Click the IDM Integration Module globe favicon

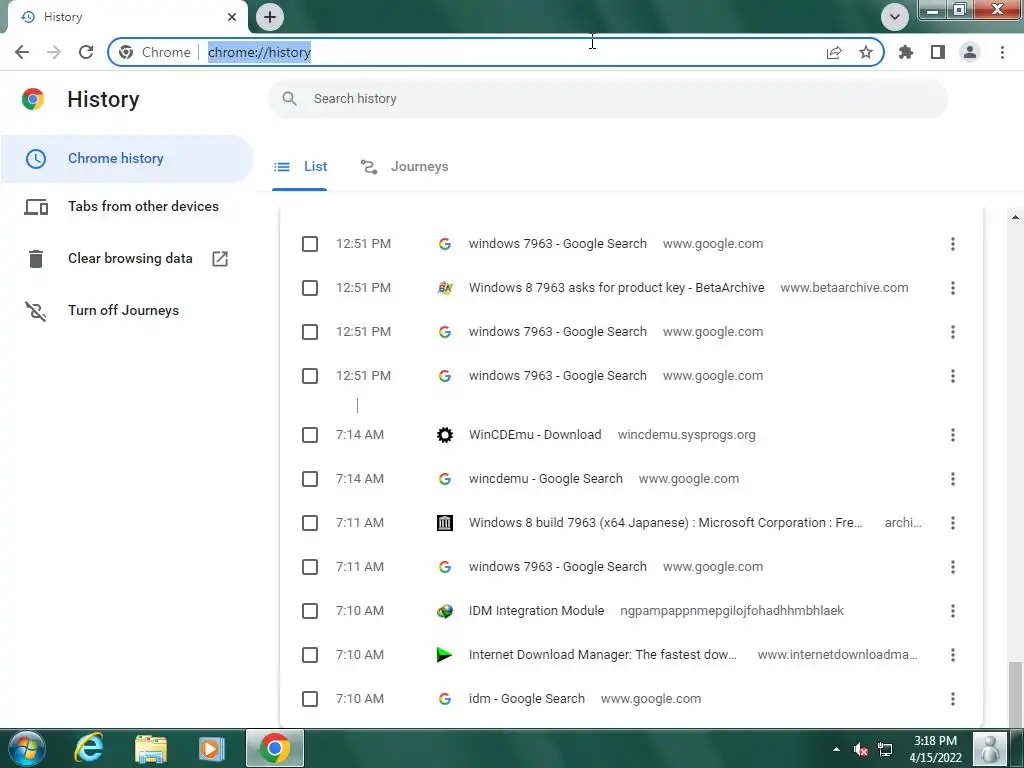click(445, 611)
